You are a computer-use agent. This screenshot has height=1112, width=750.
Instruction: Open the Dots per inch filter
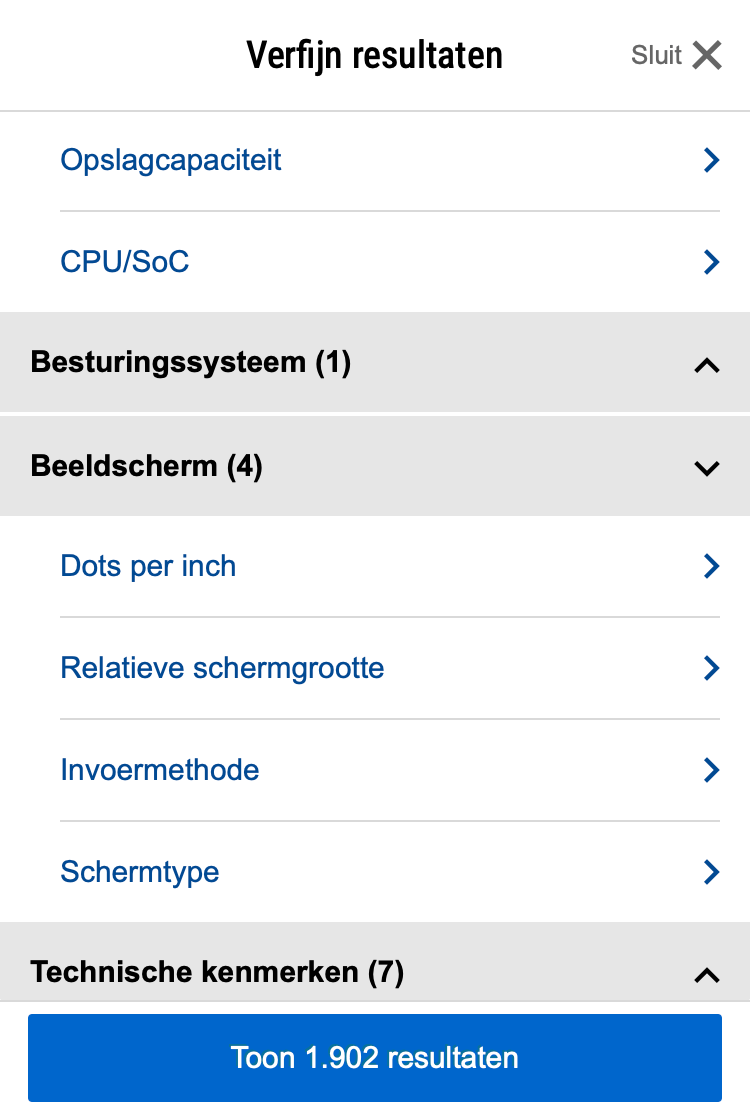[148, 566]
